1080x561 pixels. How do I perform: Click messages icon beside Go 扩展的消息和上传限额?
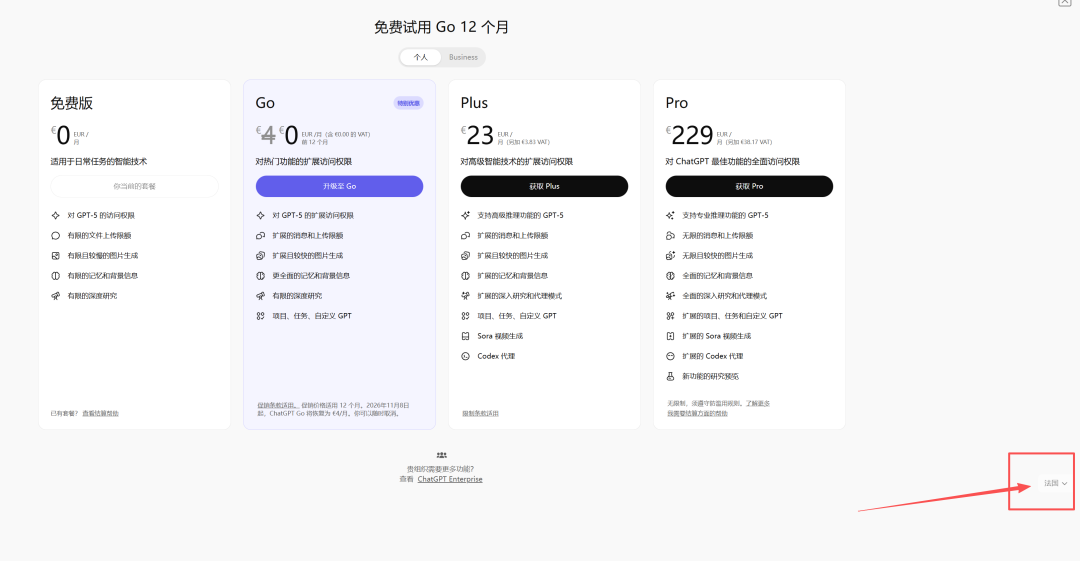tap(260, 236)
